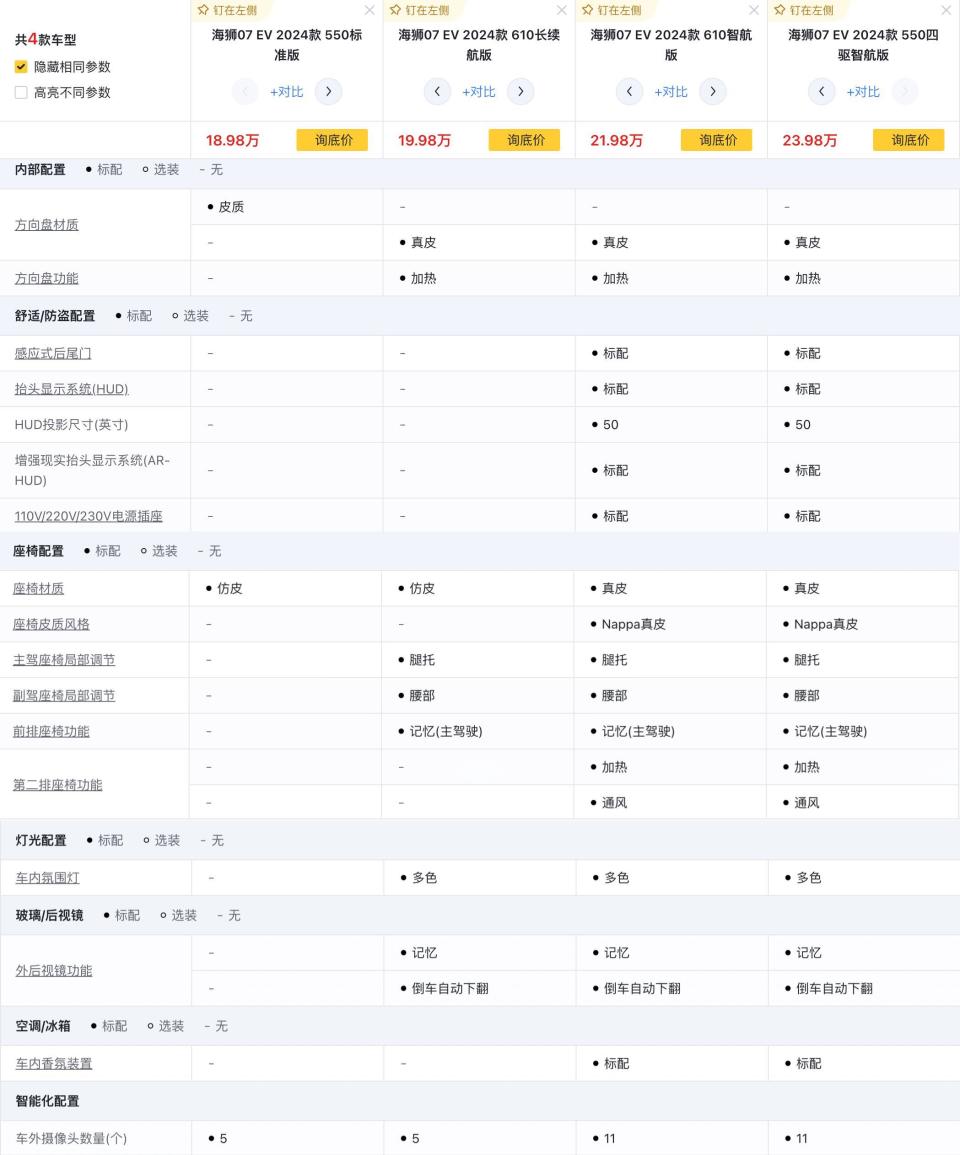Click the 舒适/防盗配置 section header
Screen dimensions: 960x1155
55,316
